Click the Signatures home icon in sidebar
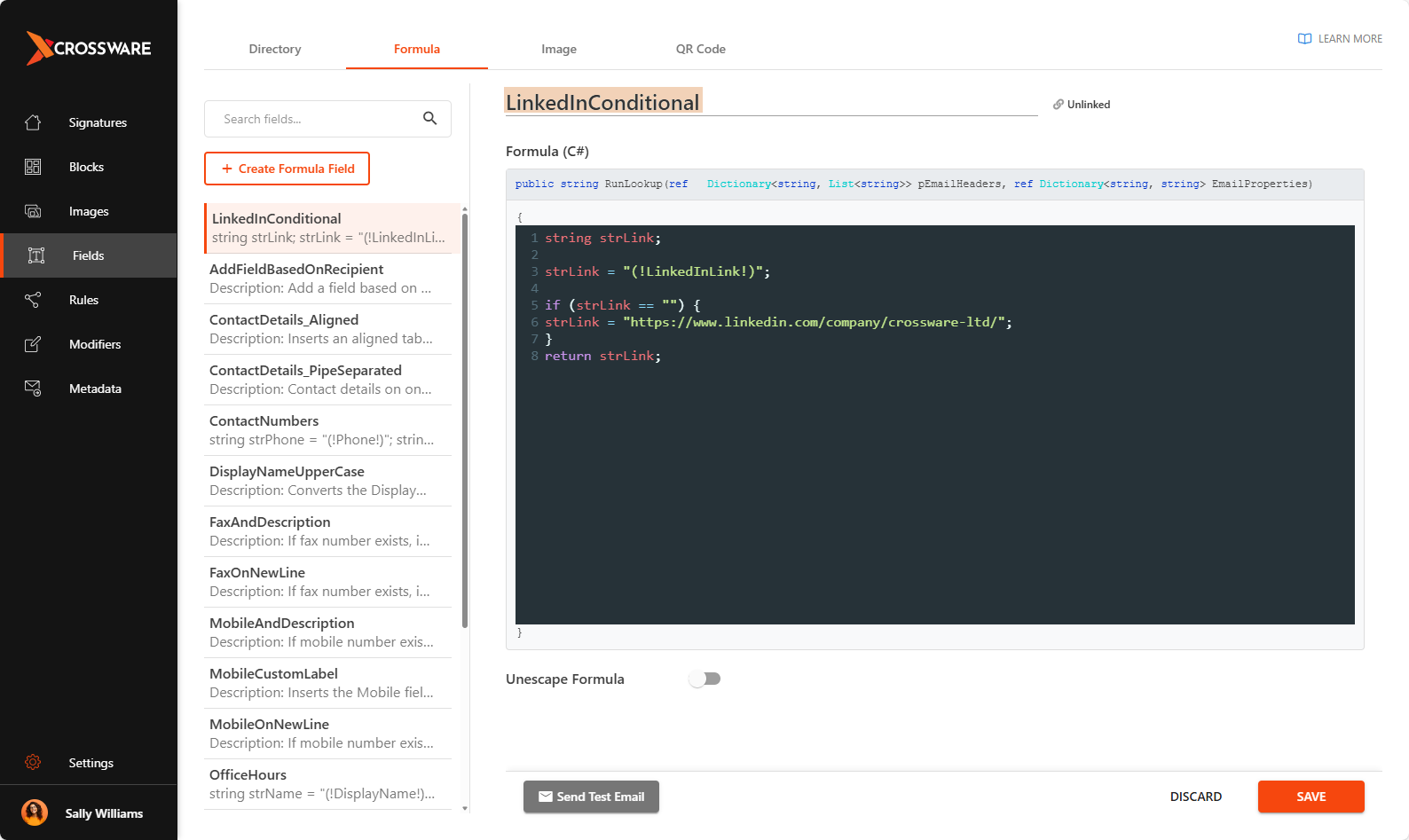The height and width of the screenshot is (840, 1409). tap(33, 122)
